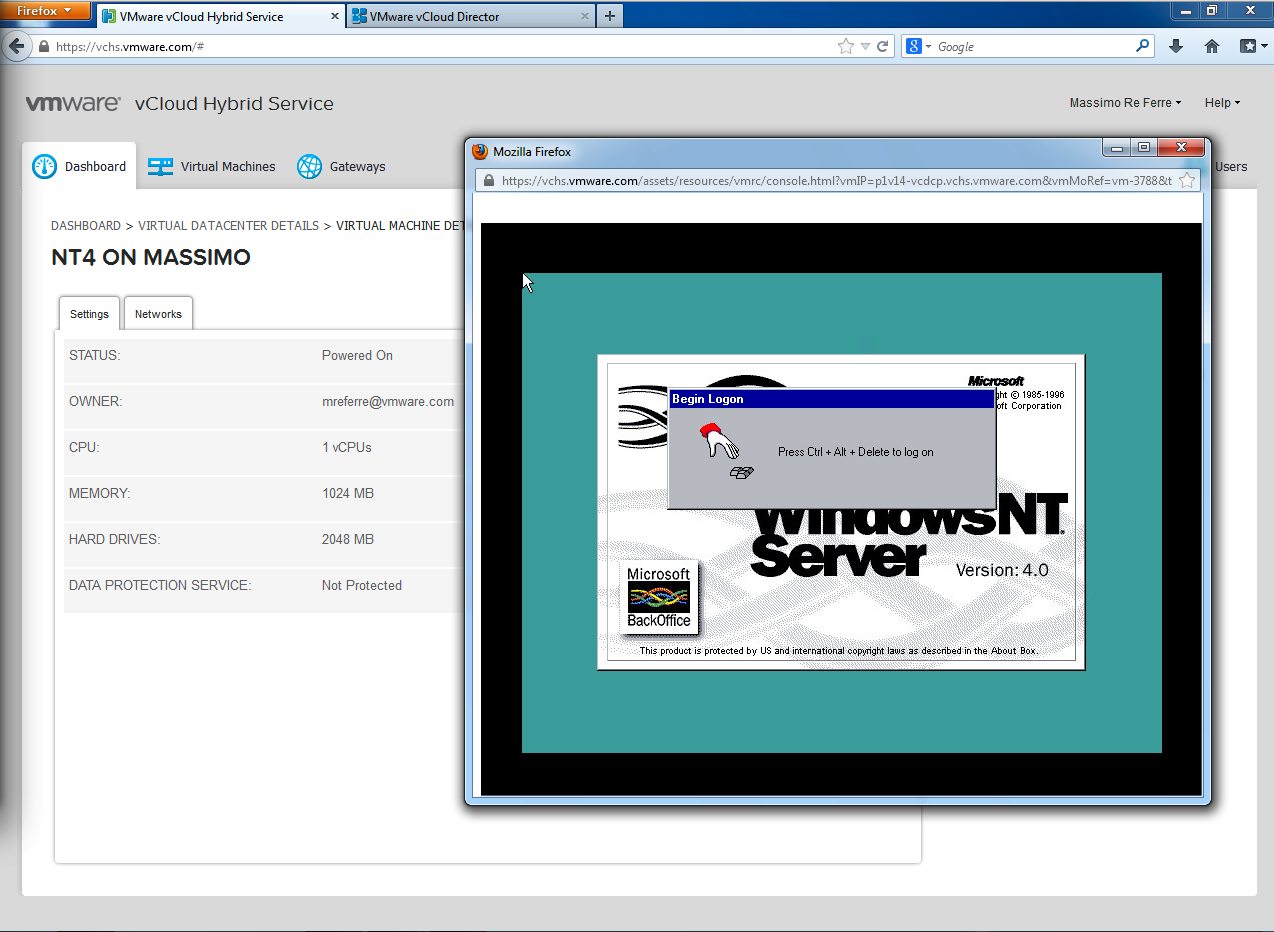
Task: Close the VMware vCloud Hybrid Service tab
Action: tap(335, 17)
